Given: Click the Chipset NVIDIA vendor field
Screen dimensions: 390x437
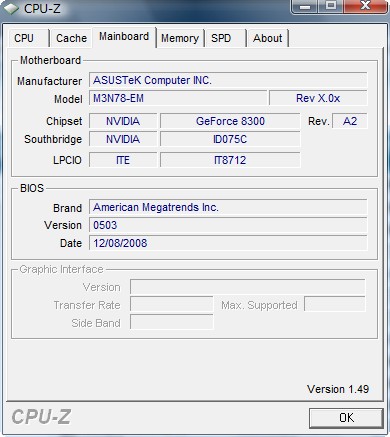Looking at the screenshot, I should (123, 121).
